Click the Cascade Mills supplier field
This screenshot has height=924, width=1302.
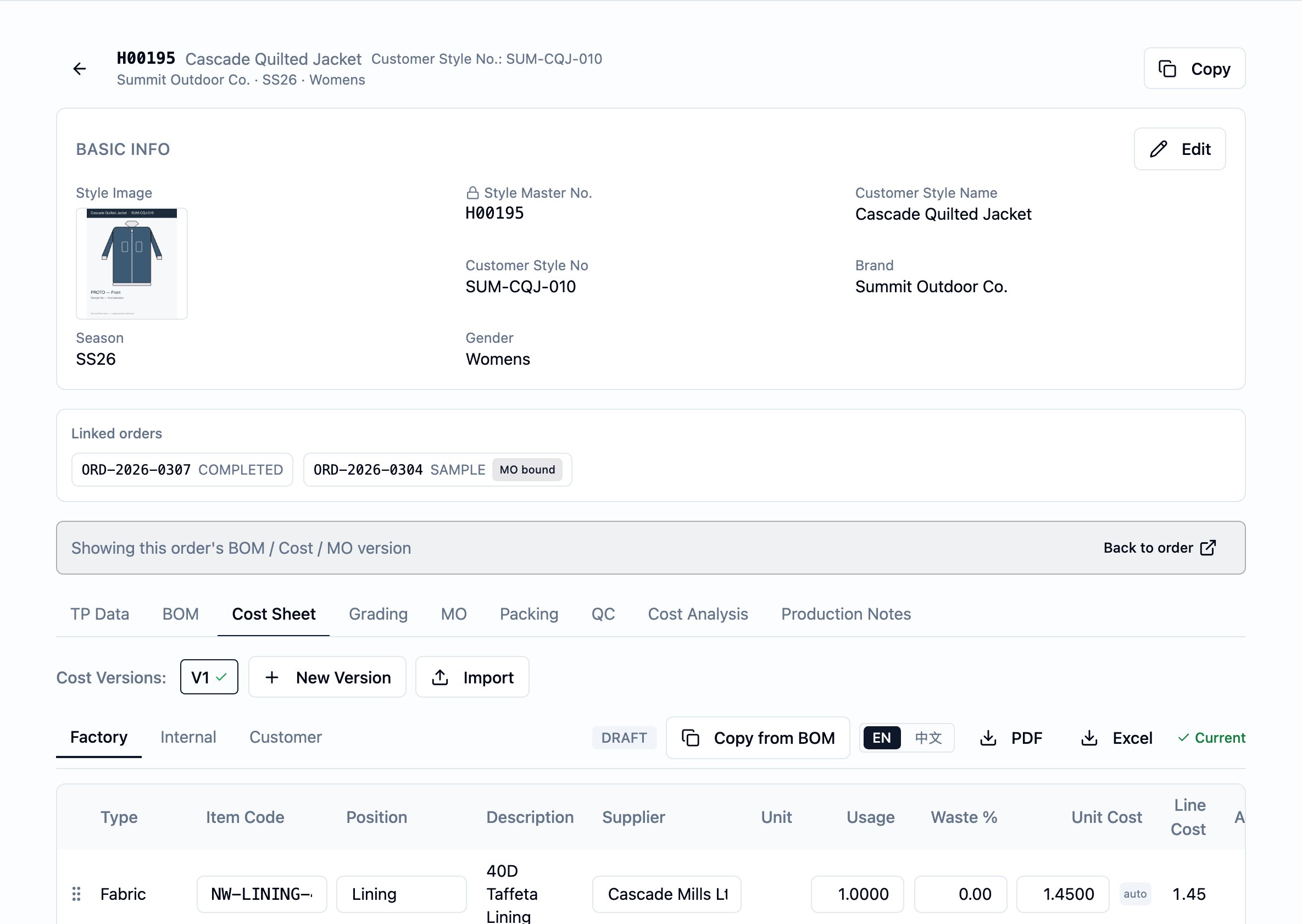click(666, 894)
